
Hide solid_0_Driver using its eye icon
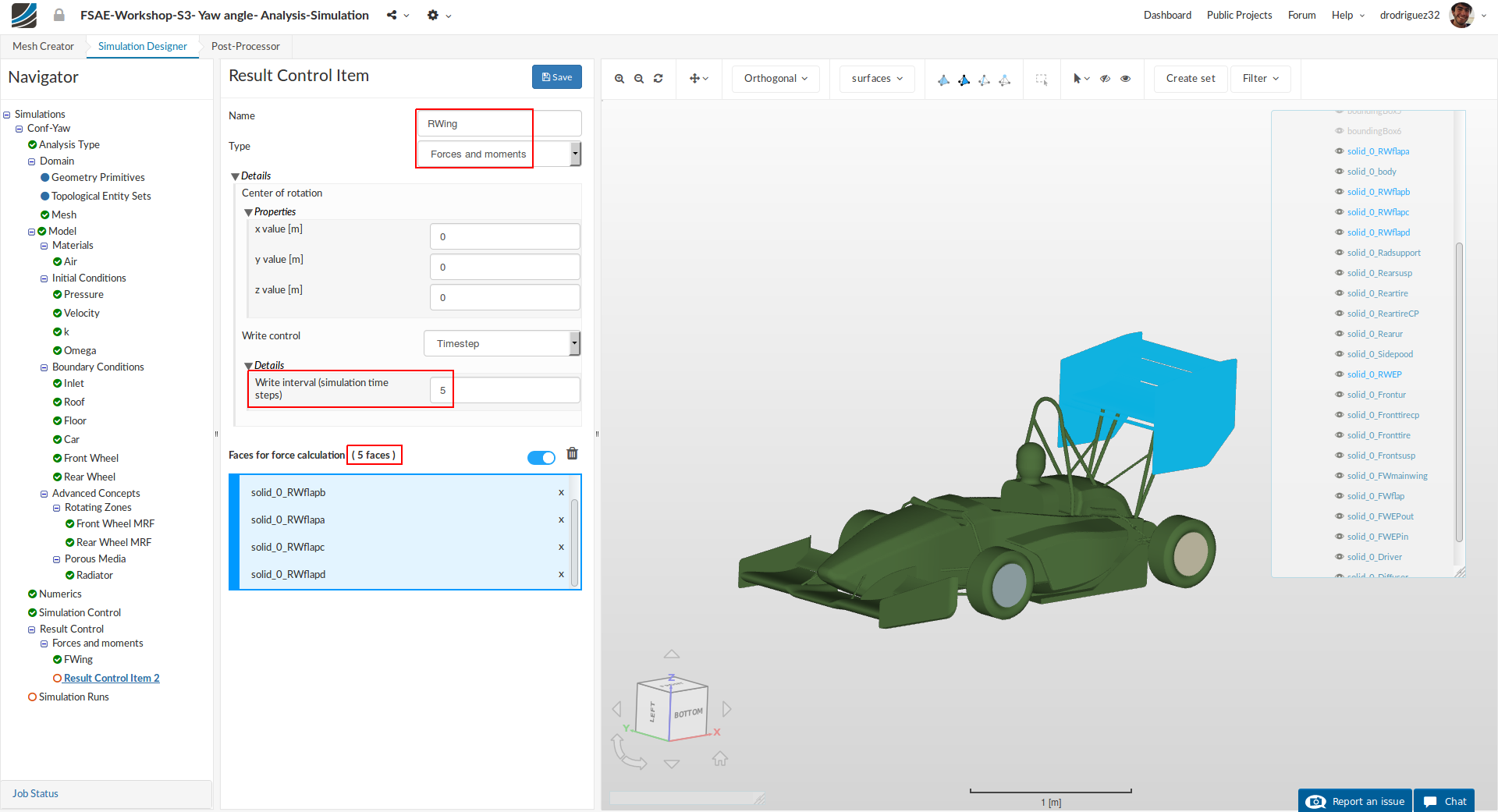pyautogui.click(x=1340, y=557)
